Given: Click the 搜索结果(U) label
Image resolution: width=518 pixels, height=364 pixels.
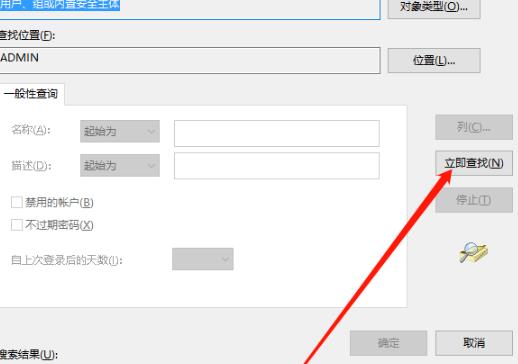Looking at the screenshot, I should pyautogui.click(x=29, y=354).
